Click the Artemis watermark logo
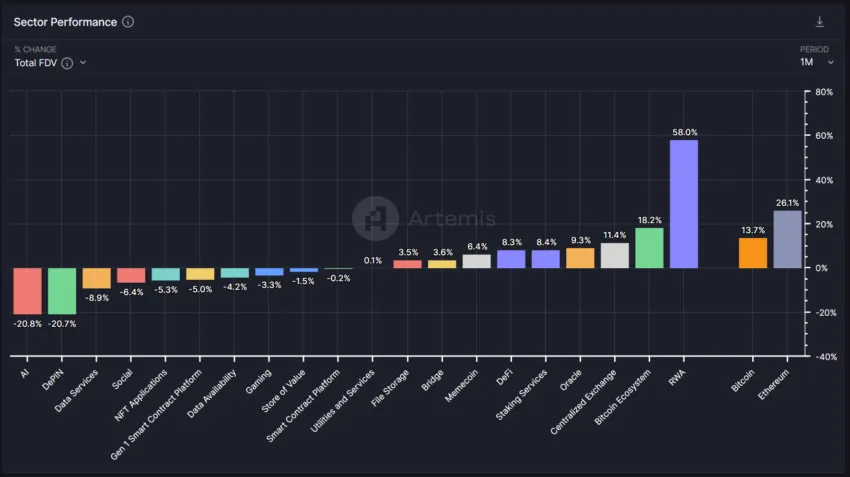Image resolution: width=850 pixels, height=477 pixels. 375,218
